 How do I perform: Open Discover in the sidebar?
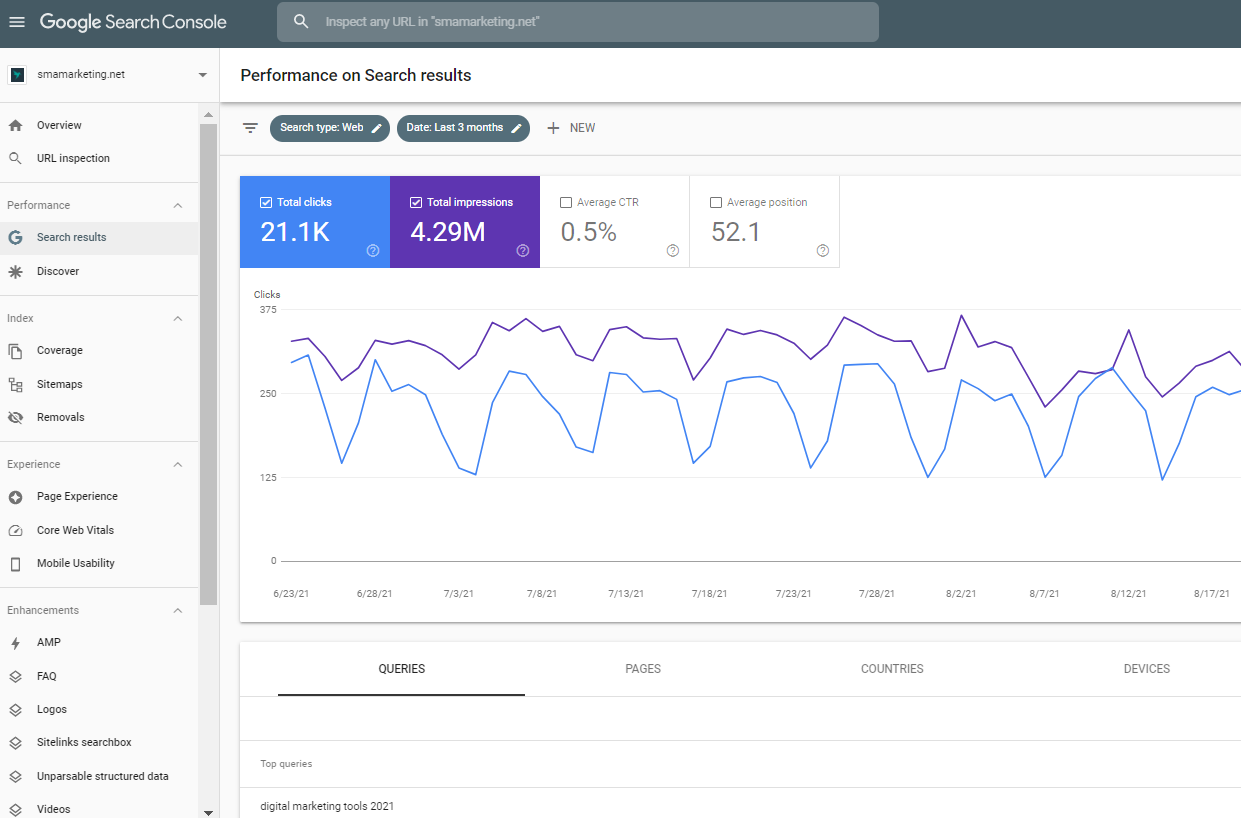pyautogui.click(x=99, y=271)
